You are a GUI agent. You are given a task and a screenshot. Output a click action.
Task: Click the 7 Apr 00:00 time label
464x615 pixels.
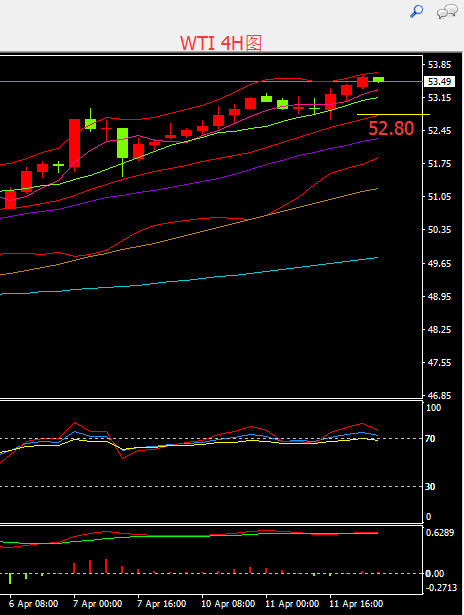tap(97, 604)
